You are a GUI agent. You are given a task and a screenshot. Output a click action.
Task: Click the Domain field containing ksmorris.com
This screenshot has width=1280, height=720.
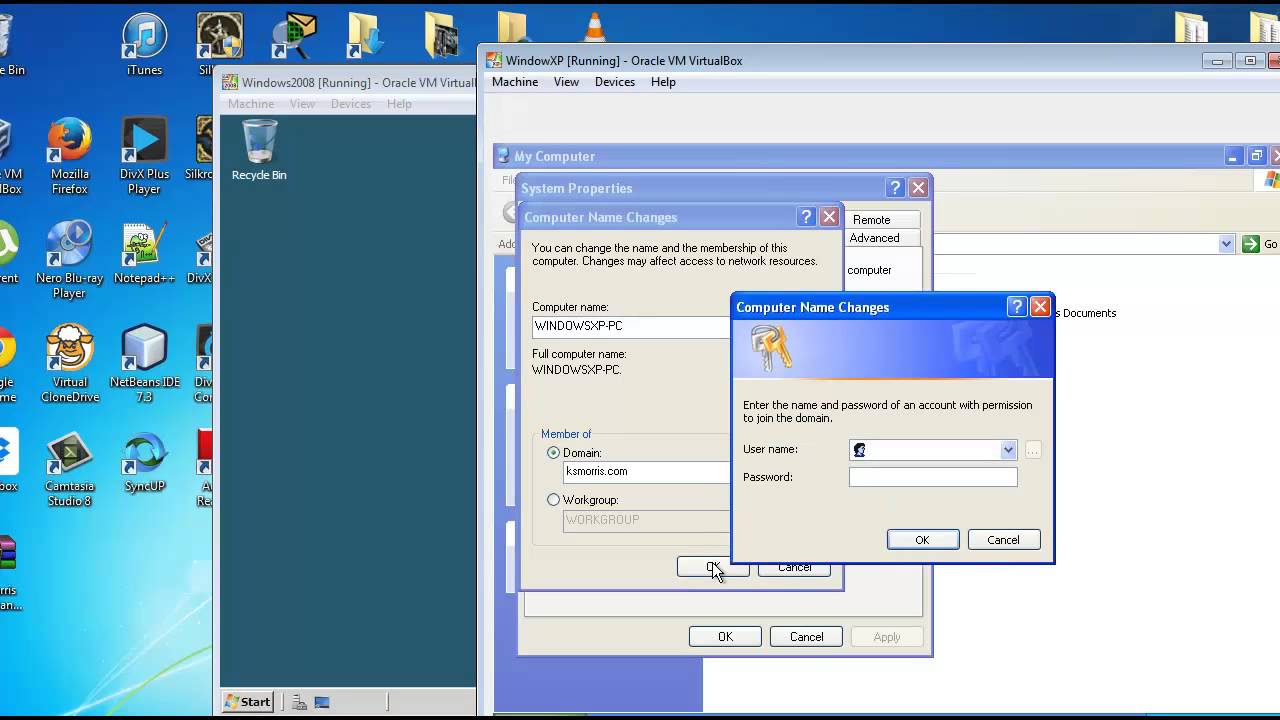tap(648, 472)
